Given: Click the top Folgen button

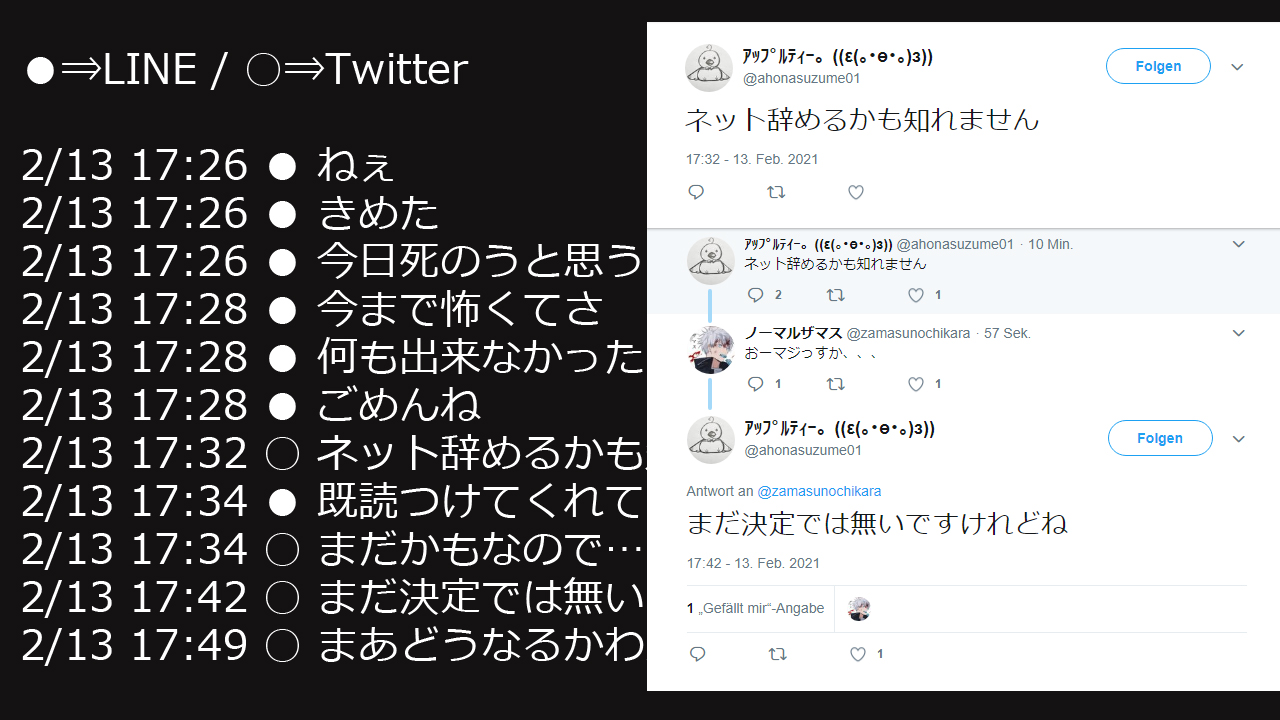Looking at the screenshot, I should click(x=1158, y=66).
